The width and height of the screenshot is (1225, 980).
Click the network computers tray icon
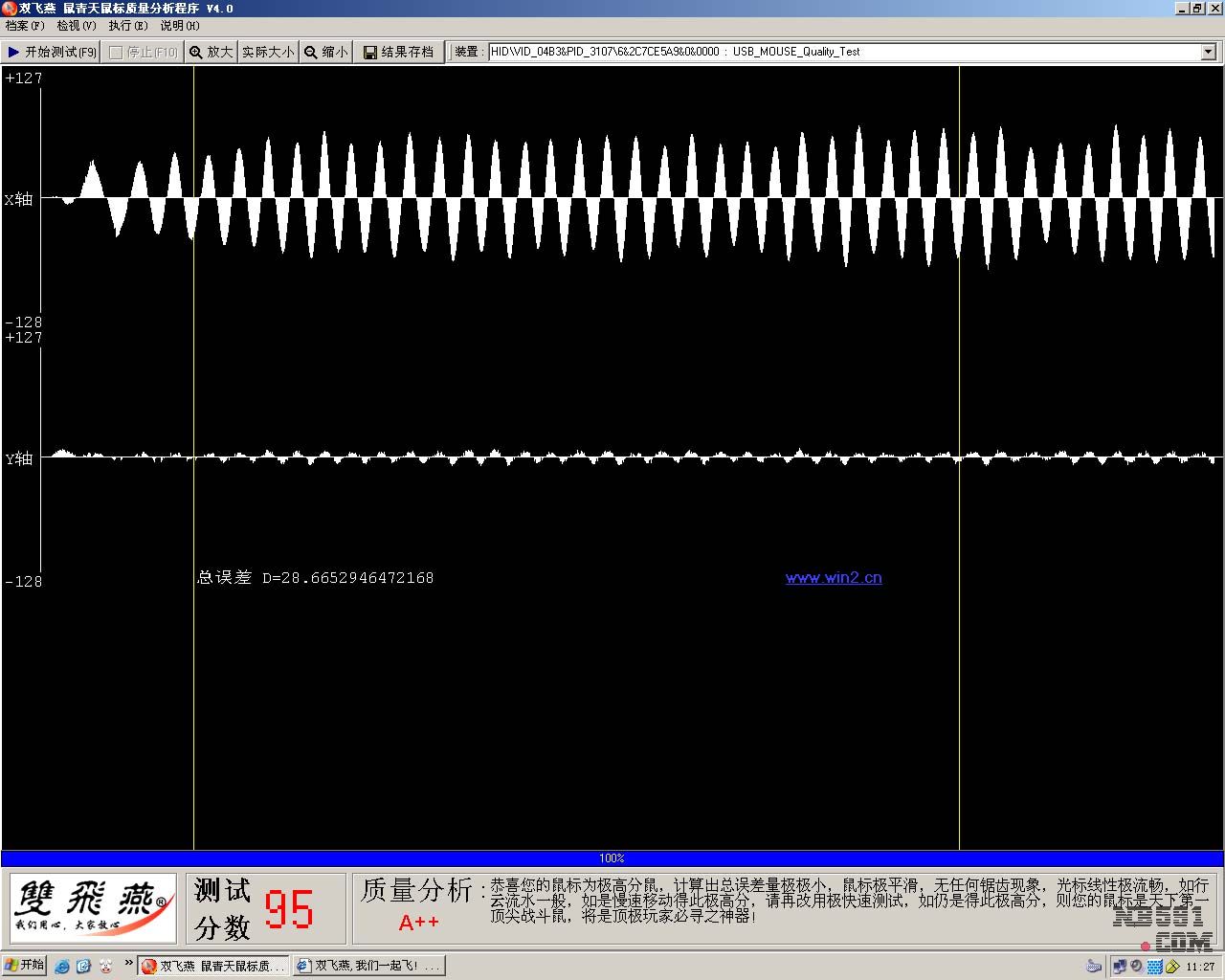pos(1119,967)
